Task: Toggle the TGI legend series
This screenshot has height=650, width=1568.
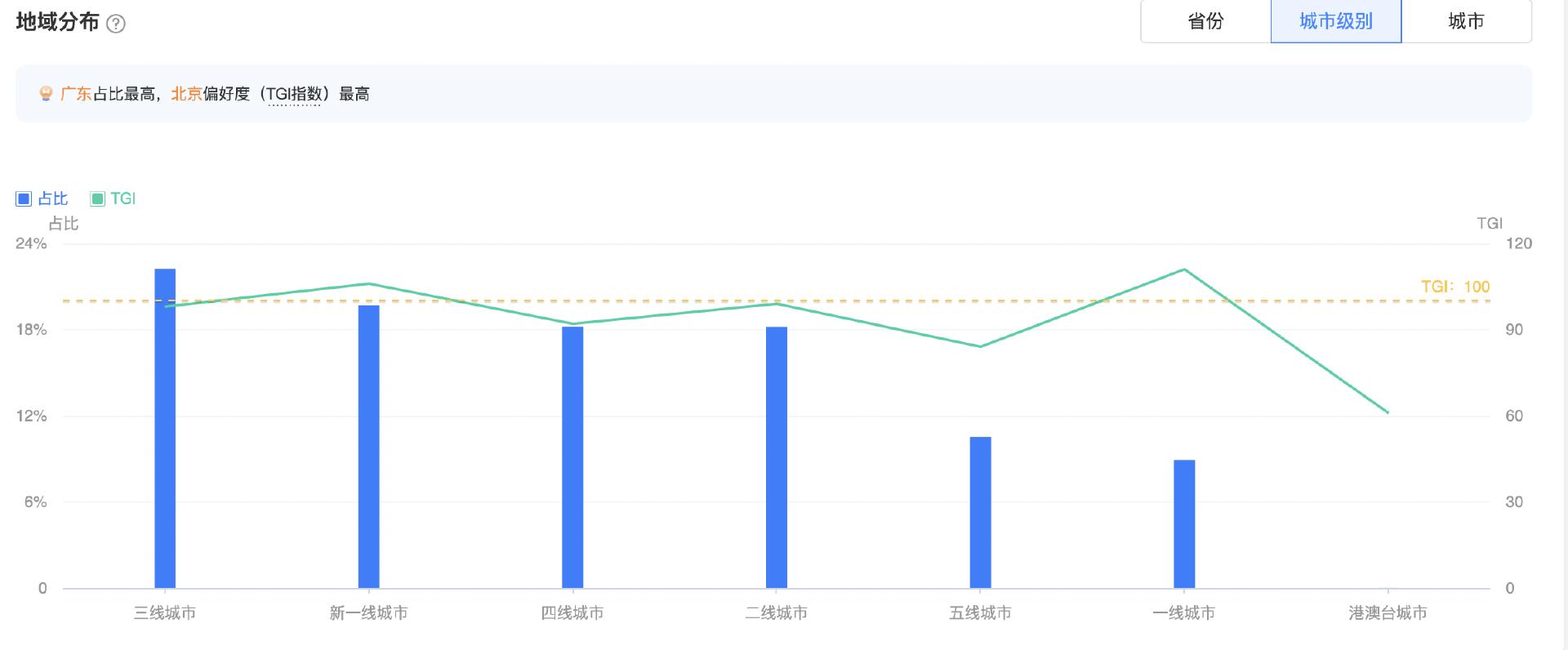Action: coord(113,198)
